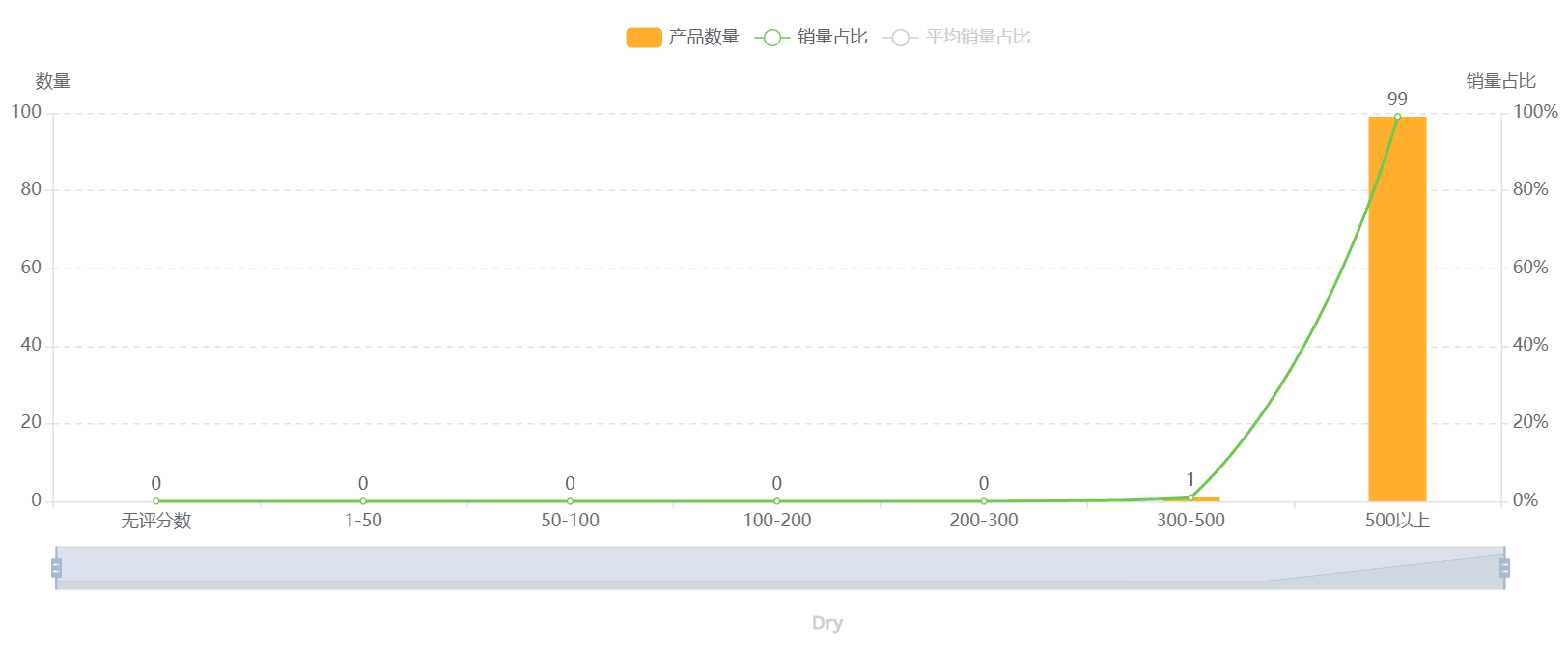This screenshot has height=652, width=1568.
Task: Click the green line point at 200-300
Action: pyautogui.click(x=984, y=501)
